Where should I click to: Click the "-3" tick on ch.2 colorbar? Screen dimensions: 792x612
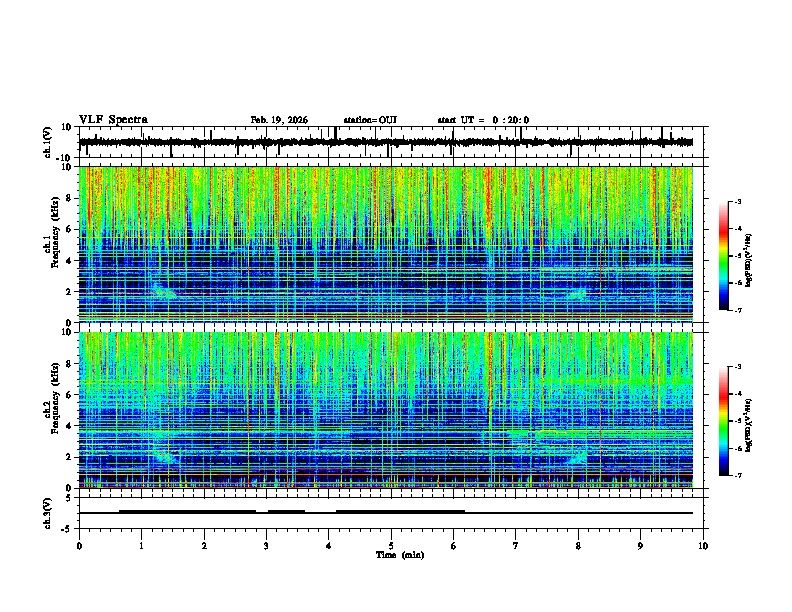pyautogui.click(x=737, y=367)
